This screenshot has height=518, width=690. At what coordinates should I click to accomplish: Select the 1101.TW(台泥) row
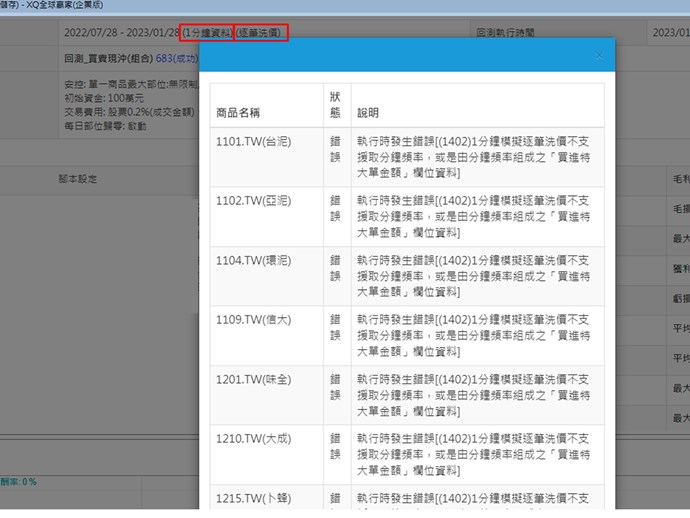pos(253,141)
